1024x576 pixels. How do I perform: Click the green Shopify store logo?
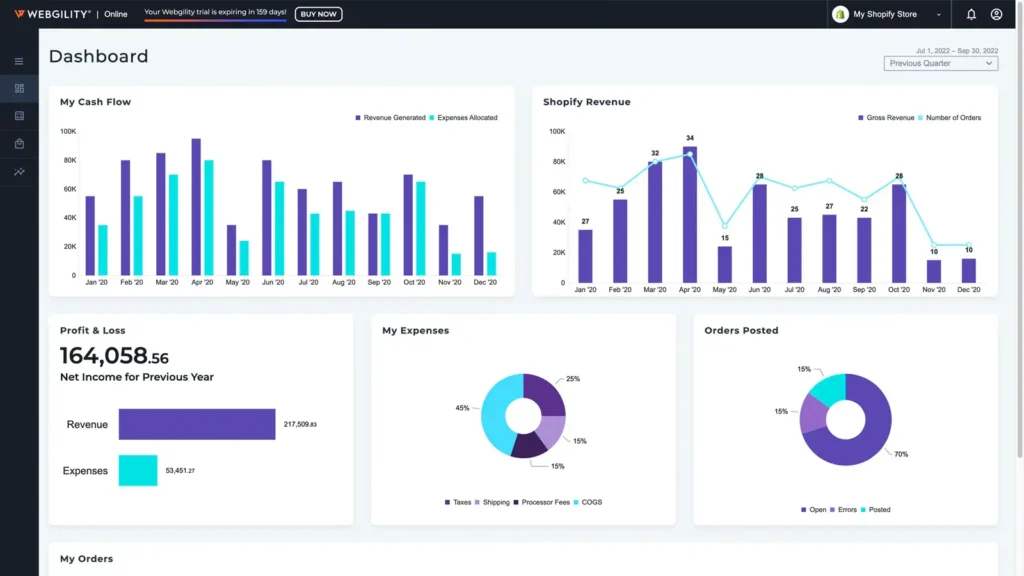pos(840,14)
